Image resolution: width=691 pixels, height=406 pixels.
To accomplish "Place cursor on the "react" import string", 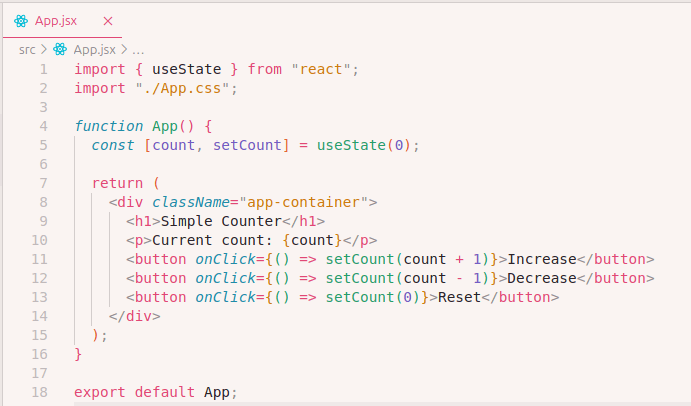I will point(320,69).
